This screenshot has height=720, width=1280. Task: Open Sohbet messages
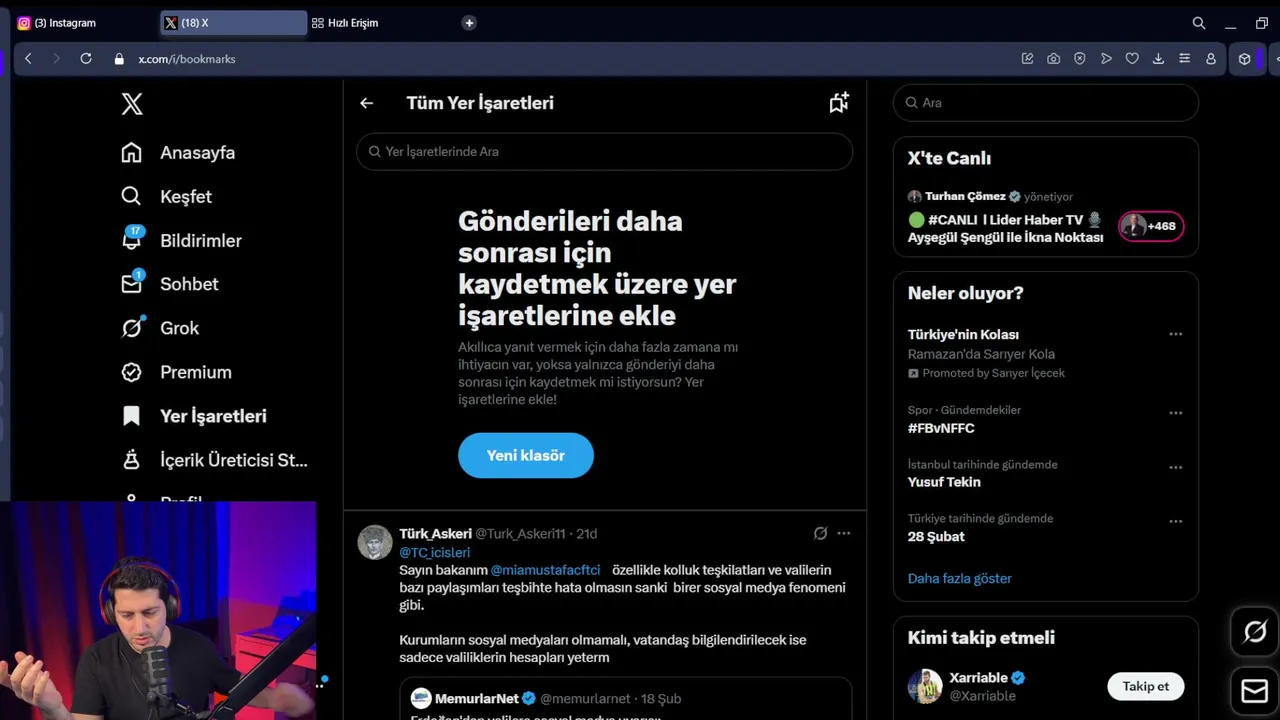169,284
